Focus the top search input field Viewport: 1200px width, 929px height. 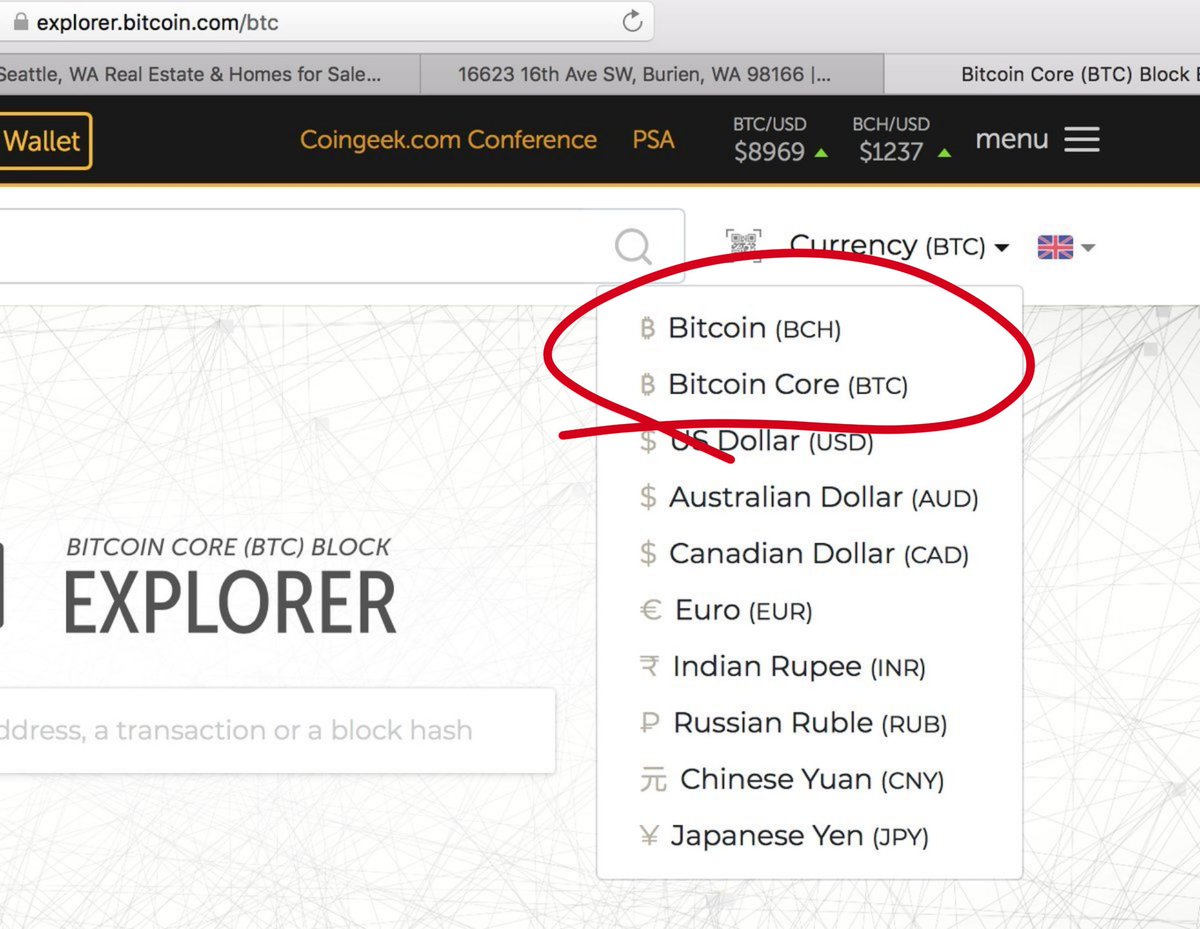click(x=340, y=246)
